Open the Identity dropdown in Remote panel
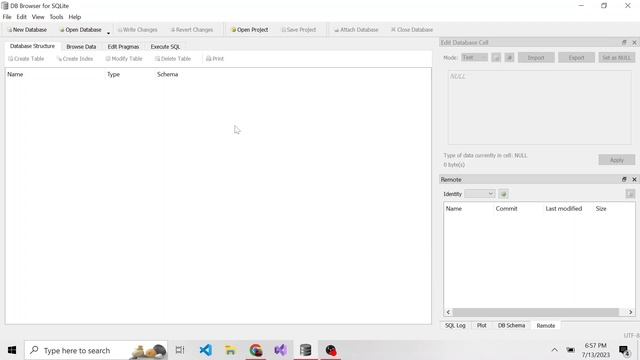This screenshot has width=640, height=360. pos(480,194)
